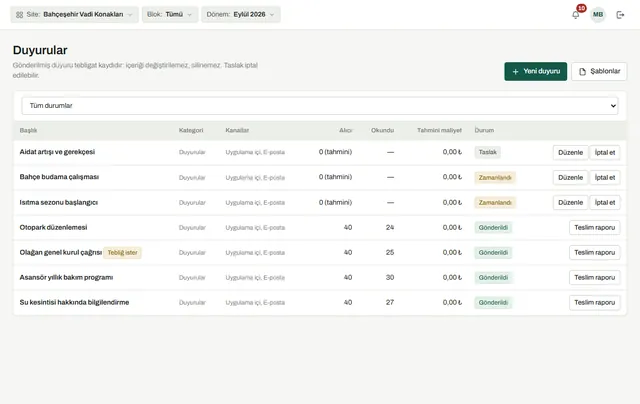Image resolution: width=640 pixels, height=404 pixels.
Task: Click the Taslak status badge
Action: click(487, 152)
